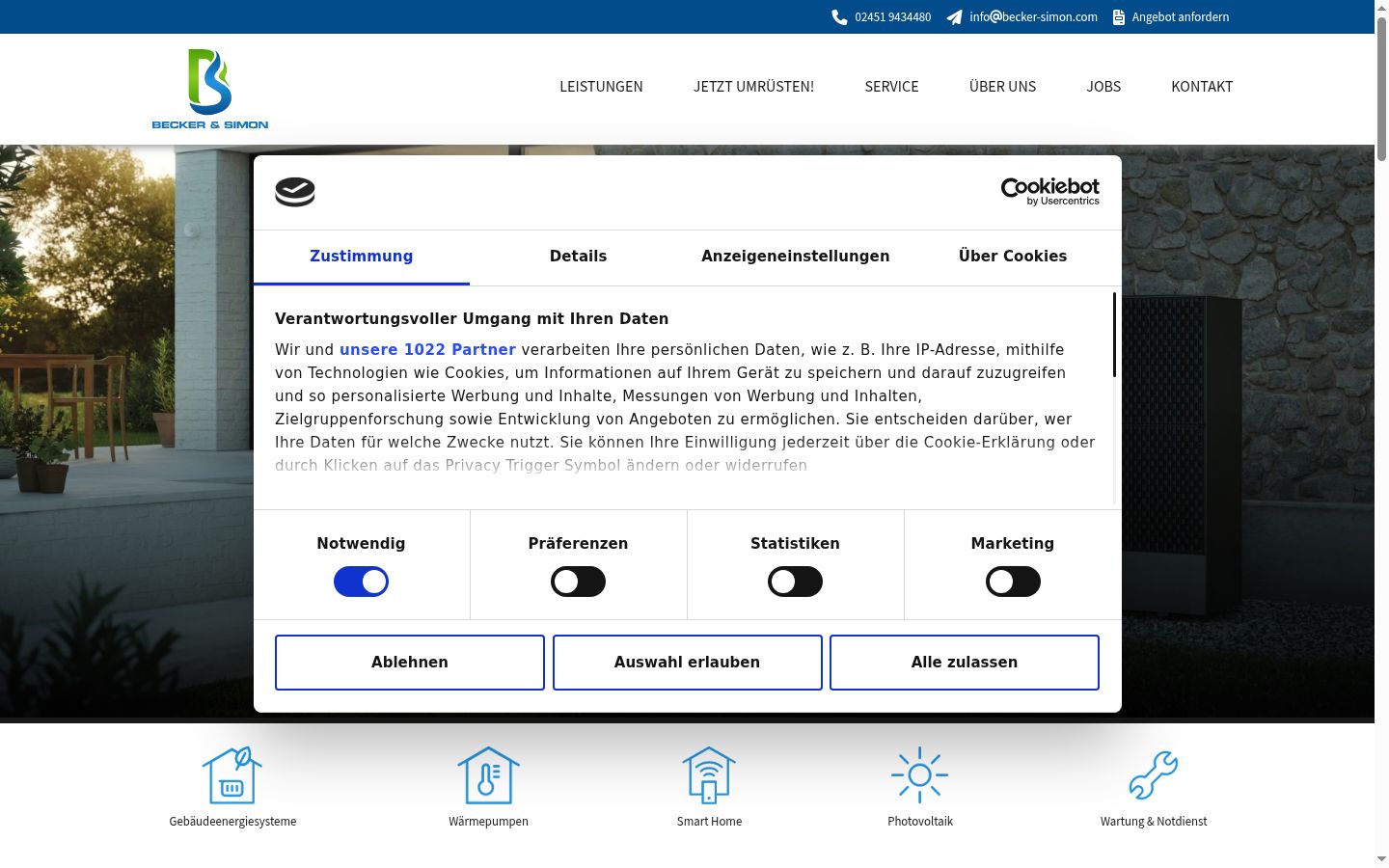Switch to the Details tab
1389x868 pixels.
(578, 257)
